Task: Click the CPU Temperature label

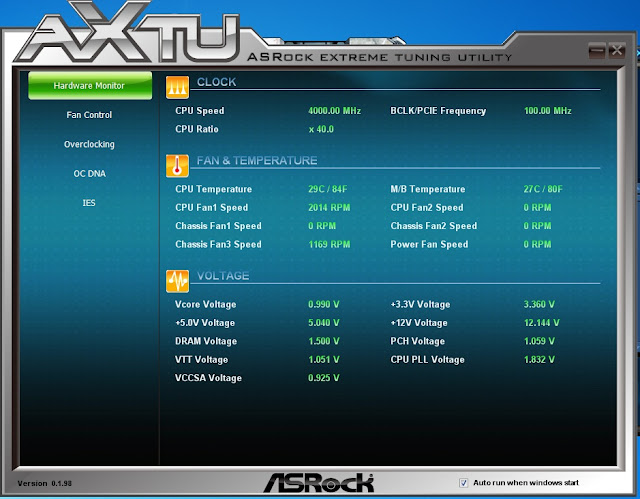Action: (213, 189)
